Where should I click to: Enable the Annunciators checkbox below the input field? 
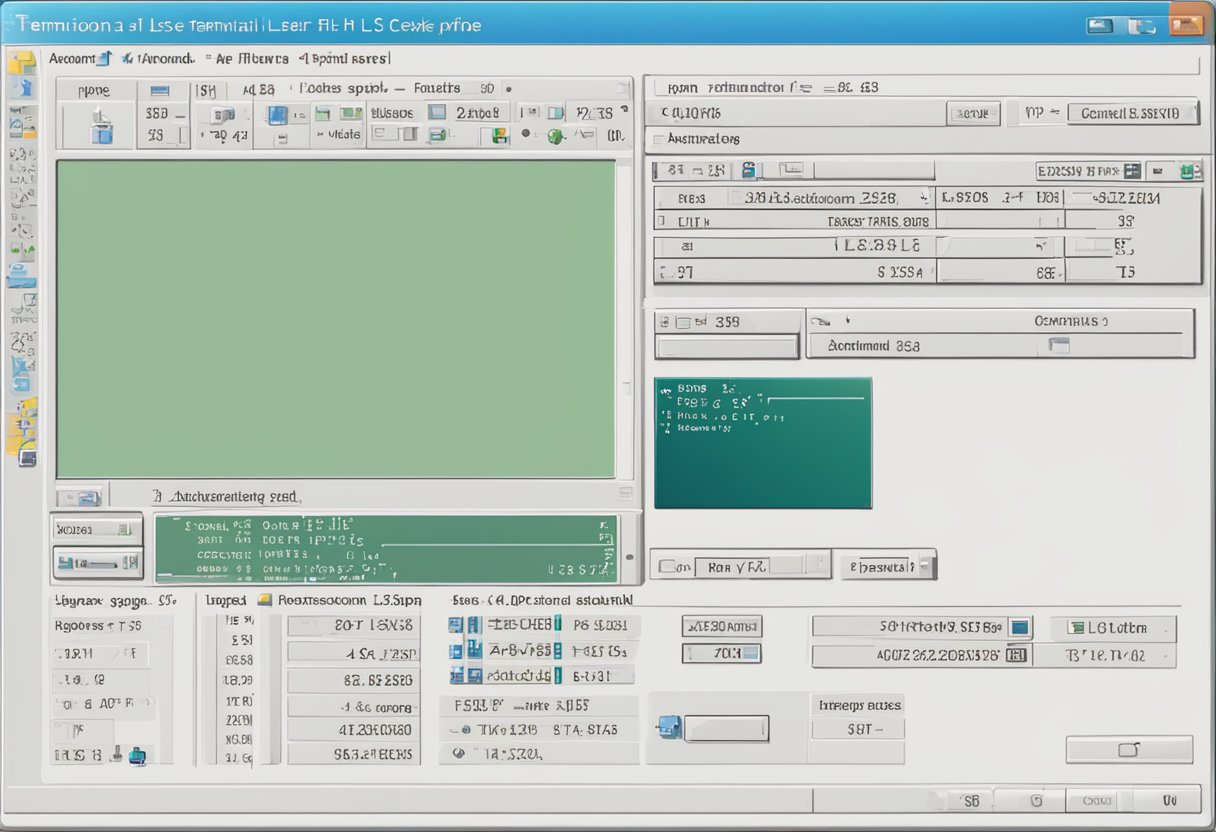pos(657,140)
